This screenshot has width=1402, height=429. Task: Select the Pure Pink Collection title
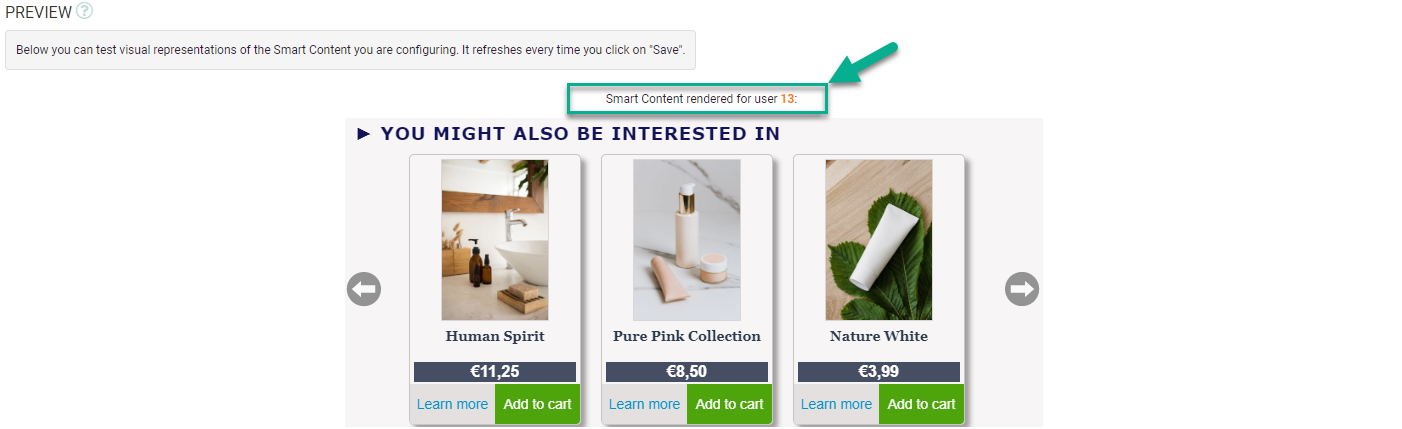click(x=687, y=336)
